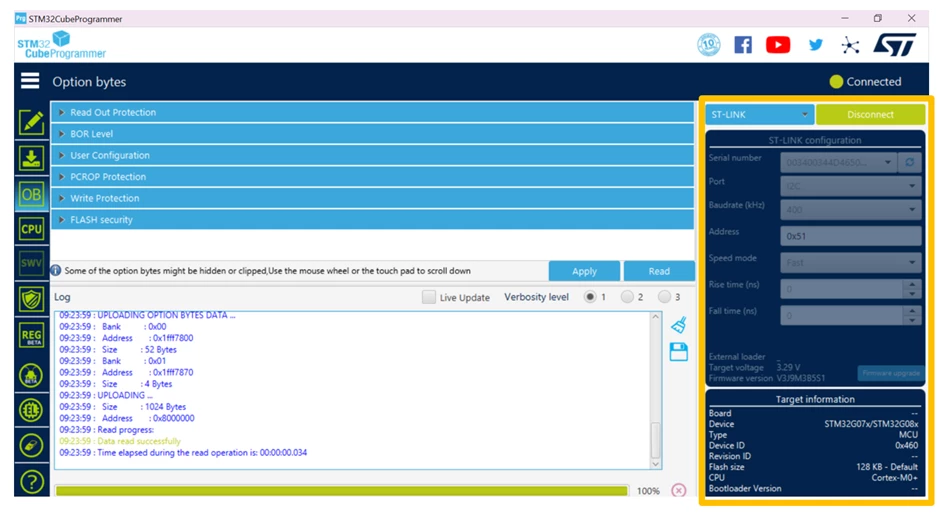Refresh the ST-LINK serial number list
The image size is (940, 513).
pyautogui.click(x=909, y=162)
